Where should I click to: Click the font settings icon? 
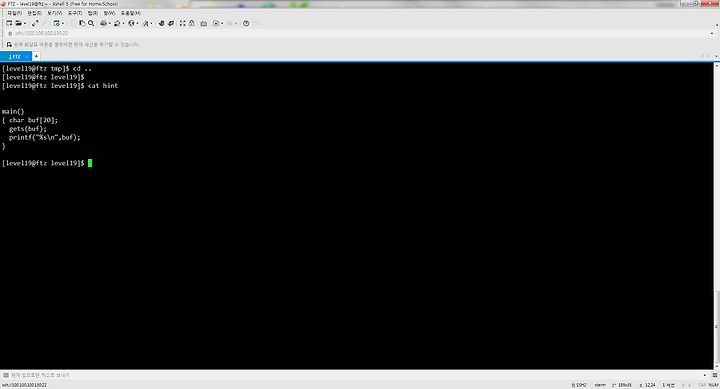coord(146,23)
